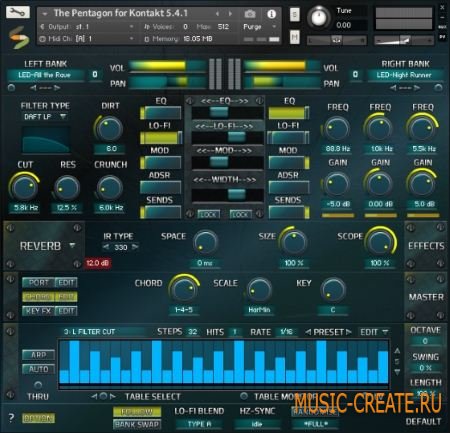Click the right LOCK button

[241, 214]
